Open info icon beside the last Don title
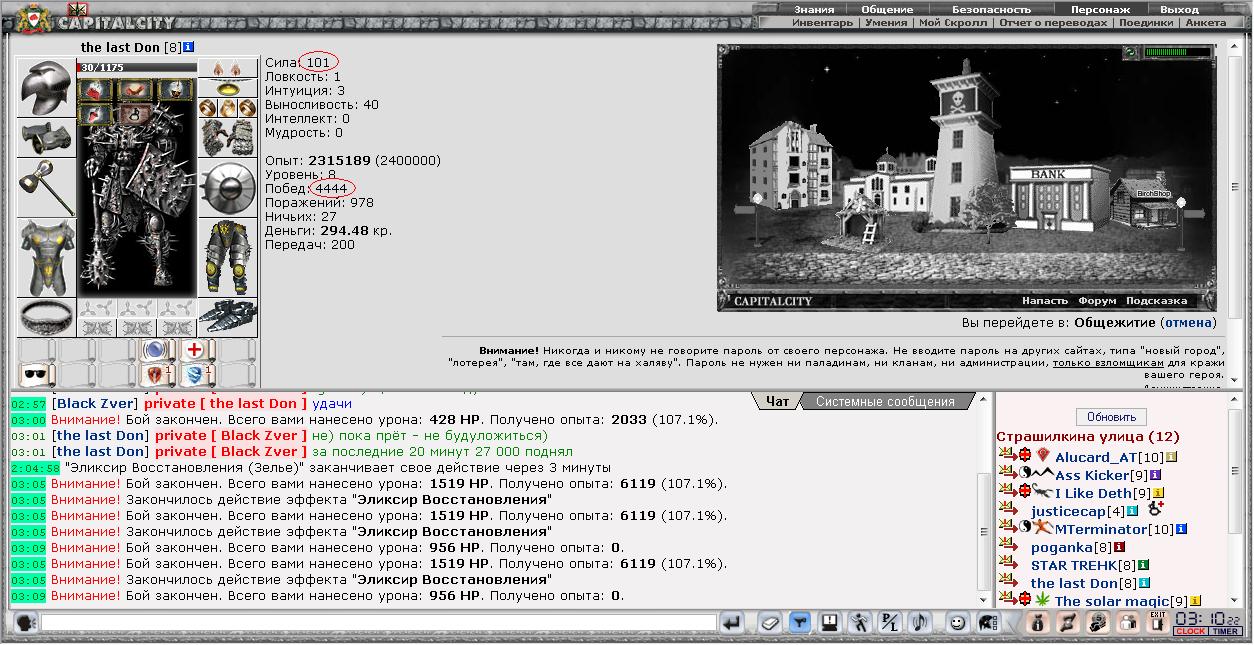This screenshot has height=645, width=1254. 189,47
